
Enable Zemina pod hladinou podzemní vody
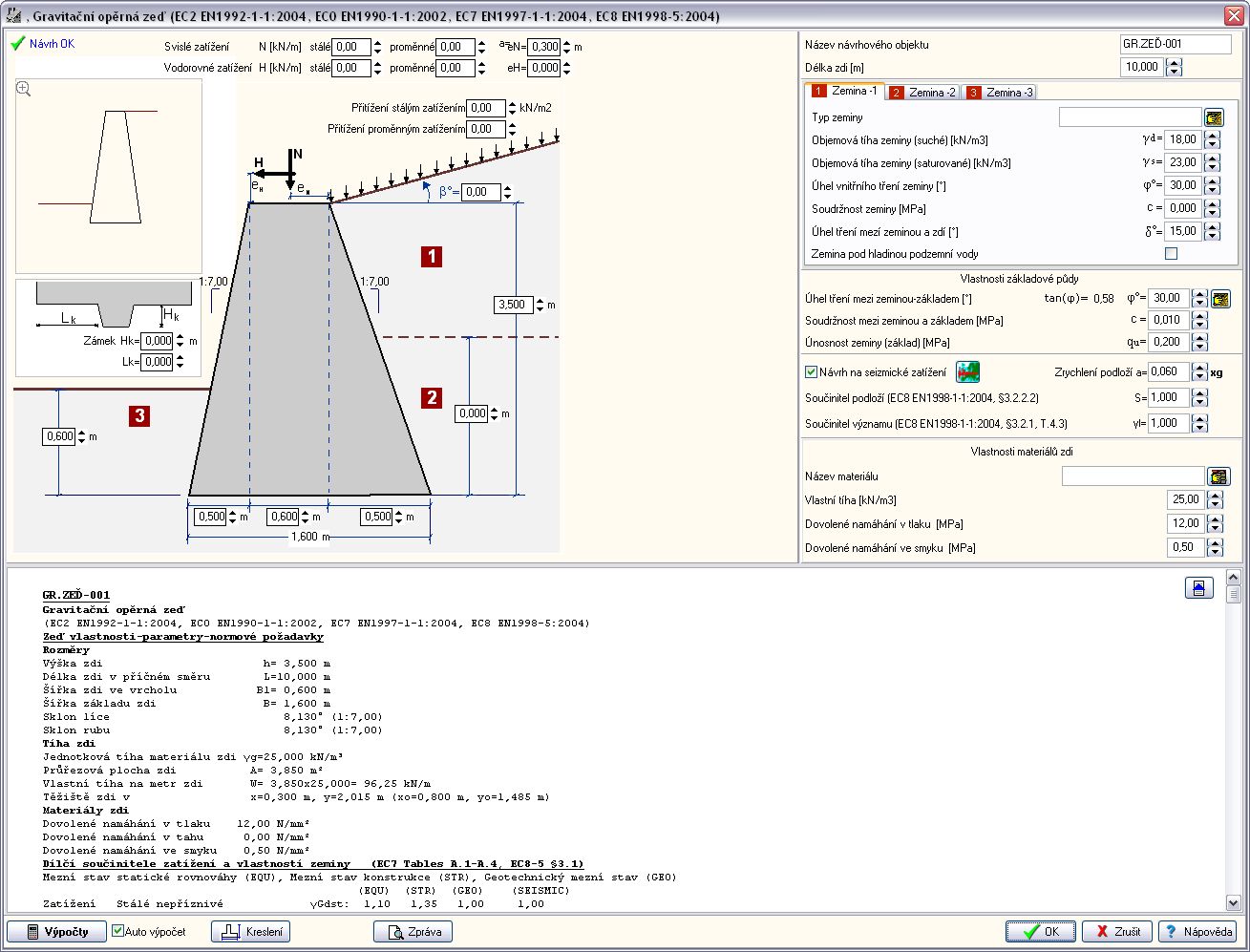click(1172, 254)
